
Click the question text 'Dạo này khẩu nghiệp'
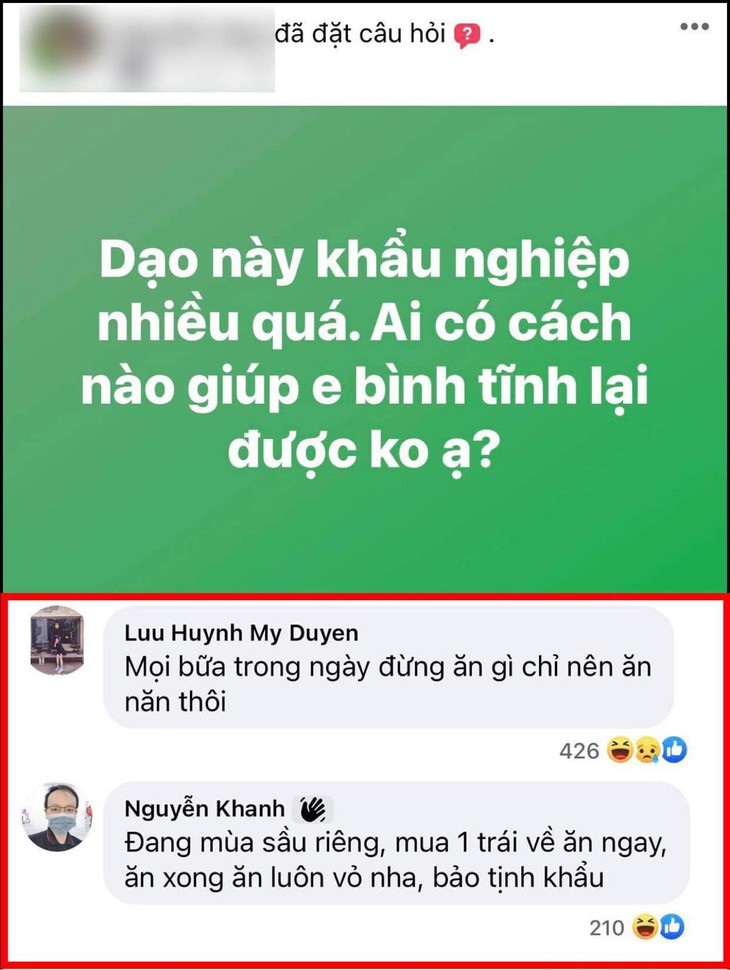(364, 260)
